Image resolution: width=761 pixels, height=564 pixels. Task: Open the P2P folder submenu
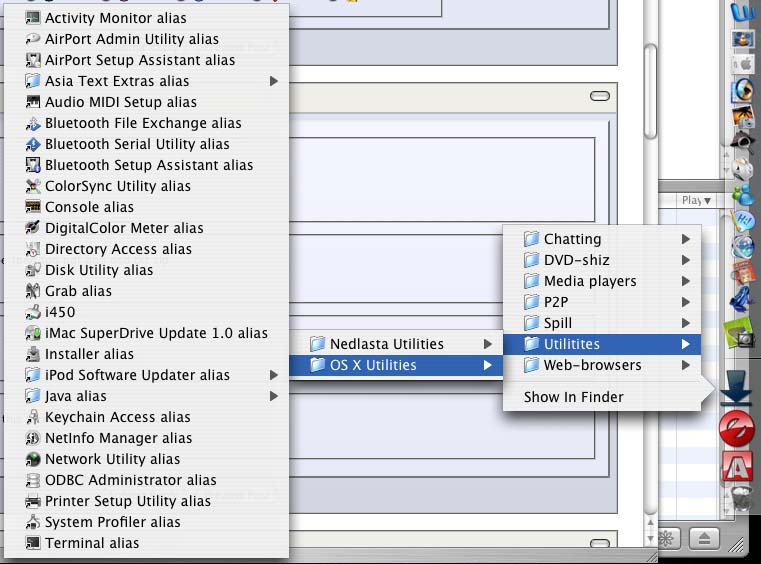(x=602, y=302)
